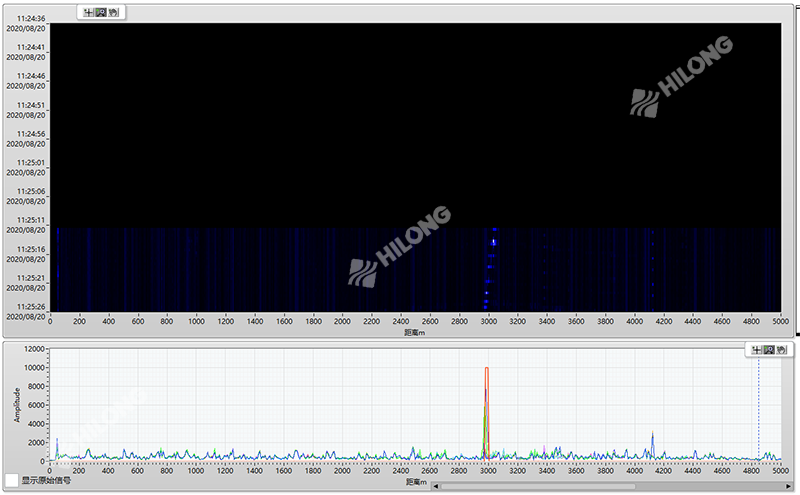Click the blue dotted cursor line near 4850
Viewport: 800px width, 495px height.
758,408
